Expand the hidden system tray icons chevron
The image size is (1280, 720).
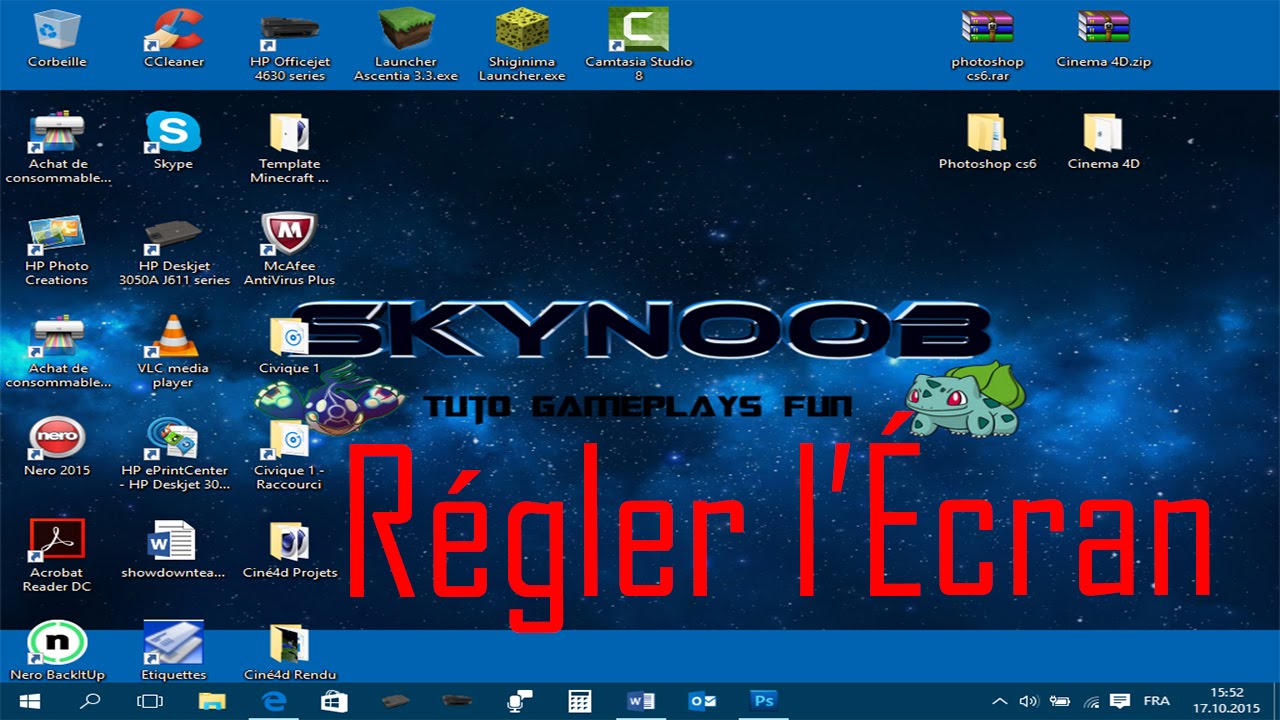[x=998, y=701]
